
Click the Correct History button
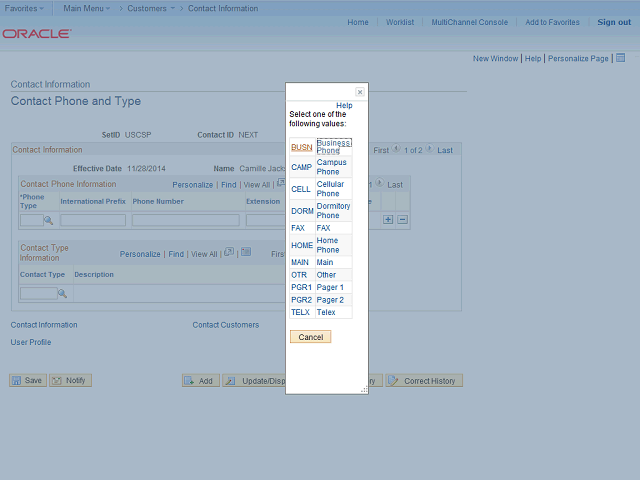pyautogui.click(x=424, y=381)
